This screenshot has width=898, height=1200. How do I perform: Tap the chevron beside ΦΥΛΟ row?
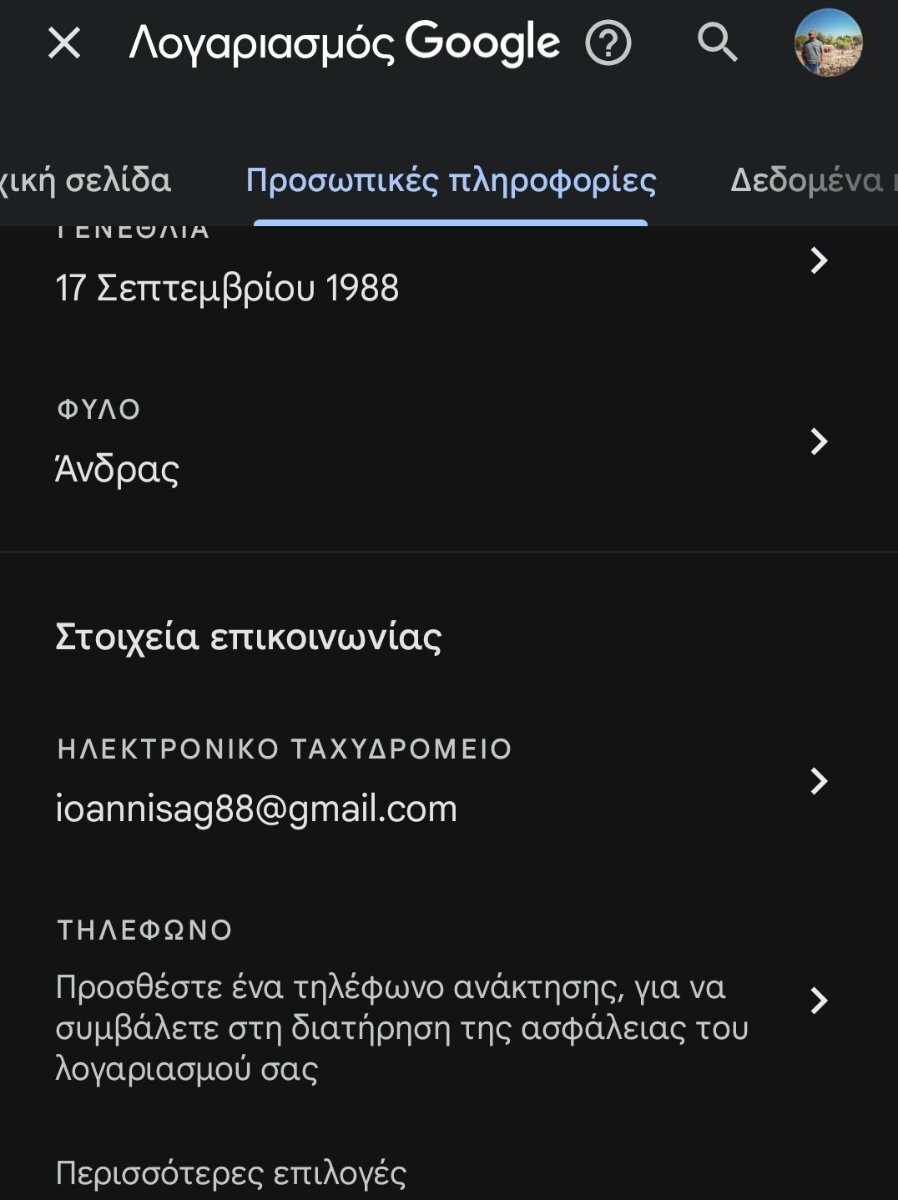tap(819, 441)
